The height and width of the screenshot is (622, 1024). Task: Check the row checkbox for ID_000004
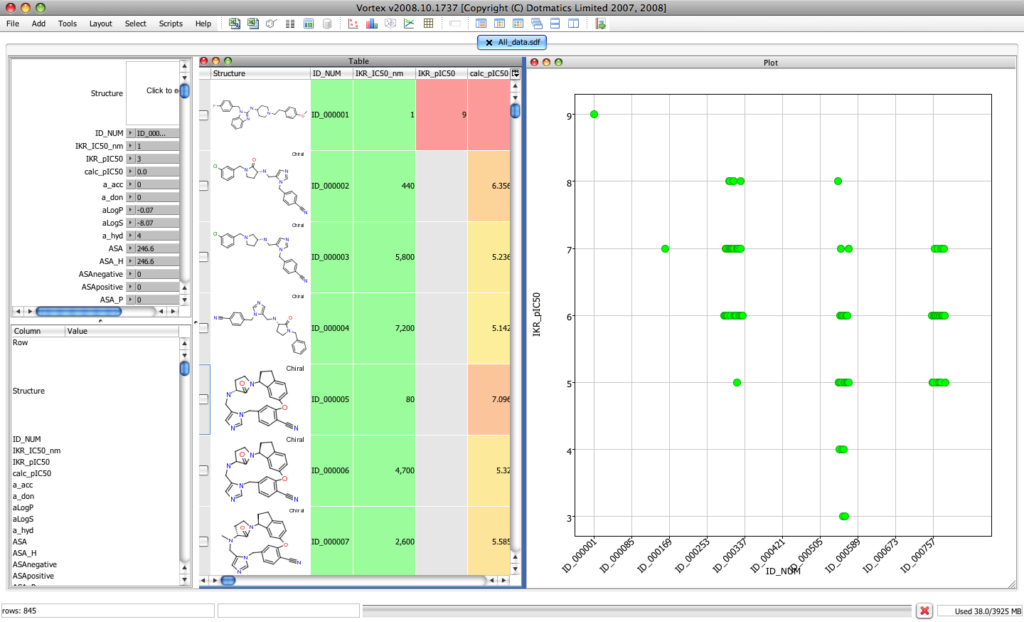click(x=204, y=329)
